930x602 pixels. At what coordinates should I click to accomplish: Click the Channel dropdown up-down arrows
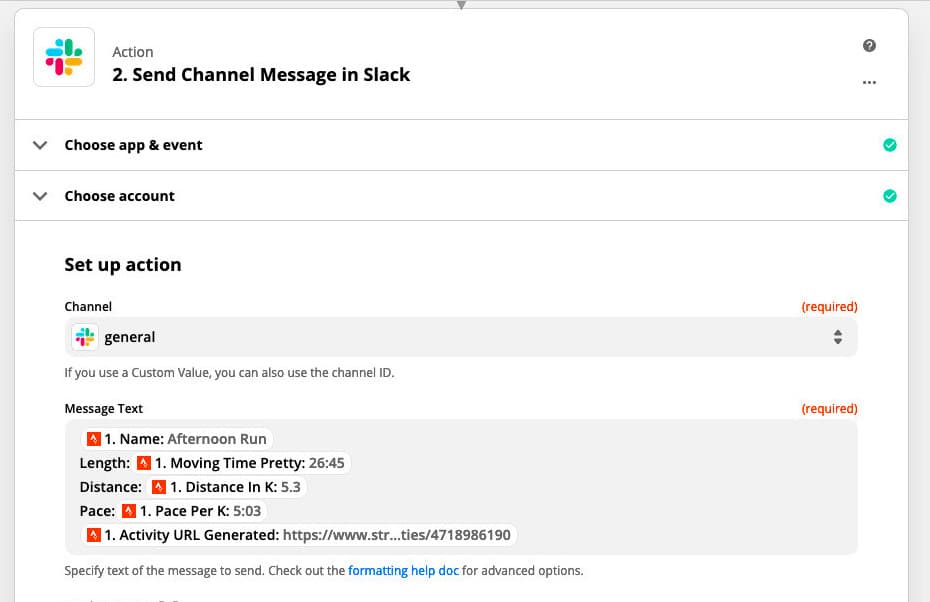pos(837,338)
